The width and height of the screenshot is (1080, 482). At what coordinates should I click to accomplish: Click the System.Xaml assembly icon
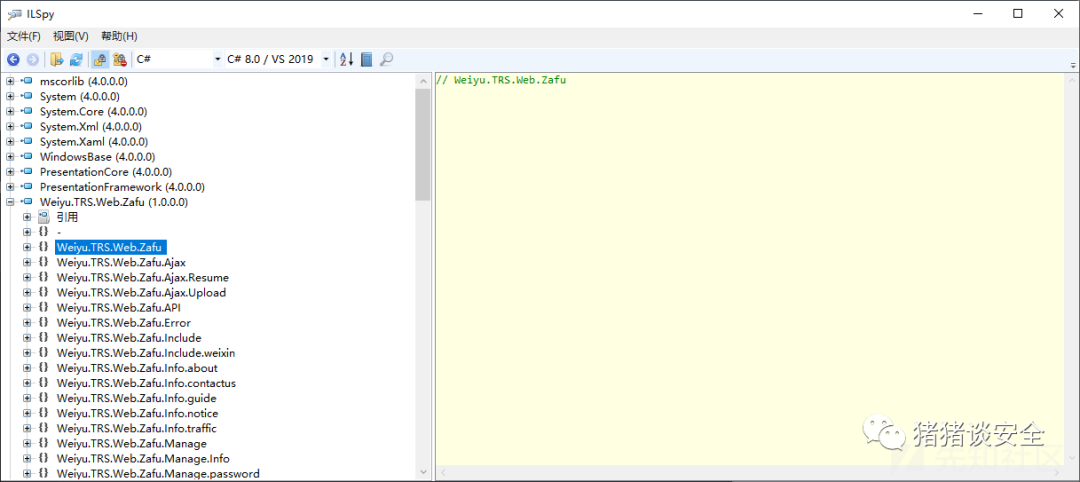(26, 142)
